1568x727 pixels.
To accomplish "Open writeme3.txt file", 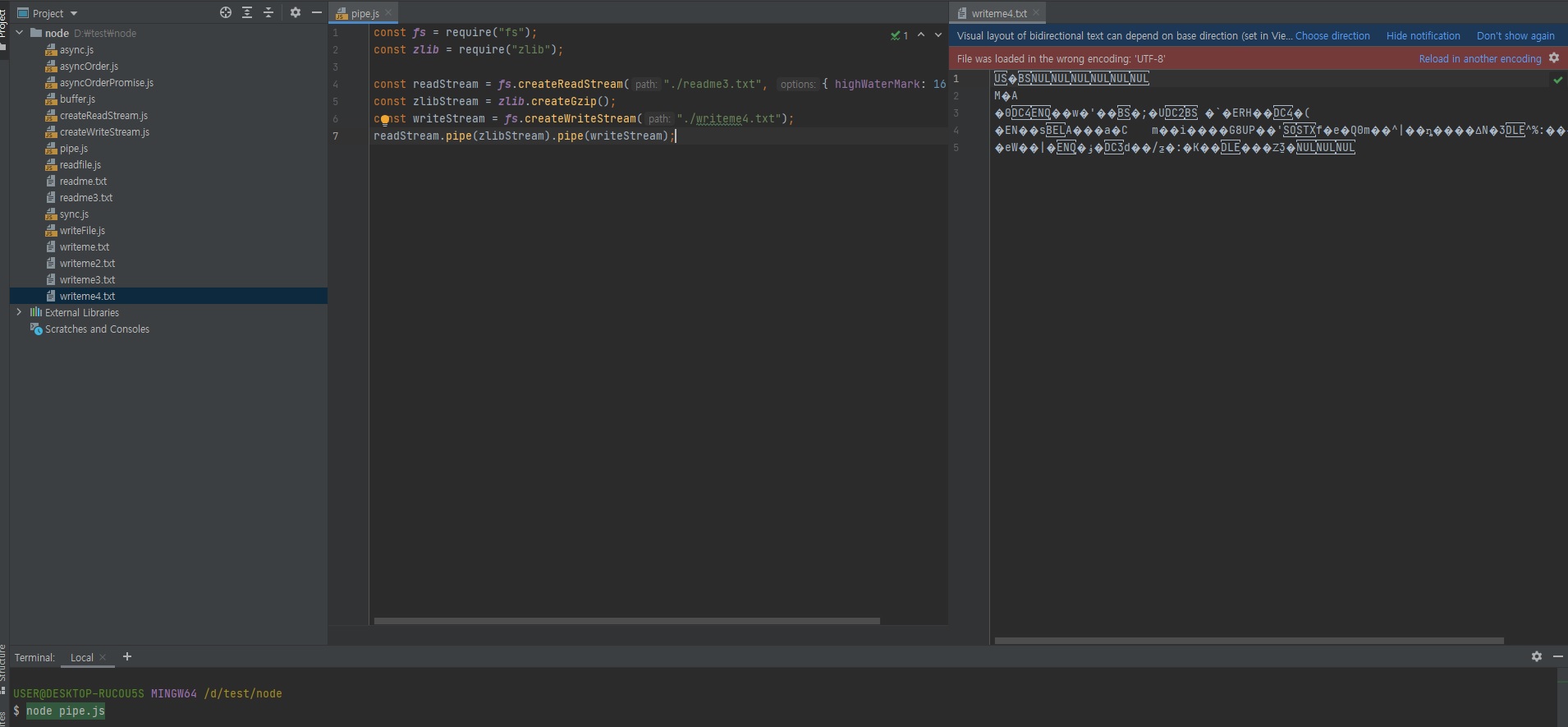I will (87, 280).
